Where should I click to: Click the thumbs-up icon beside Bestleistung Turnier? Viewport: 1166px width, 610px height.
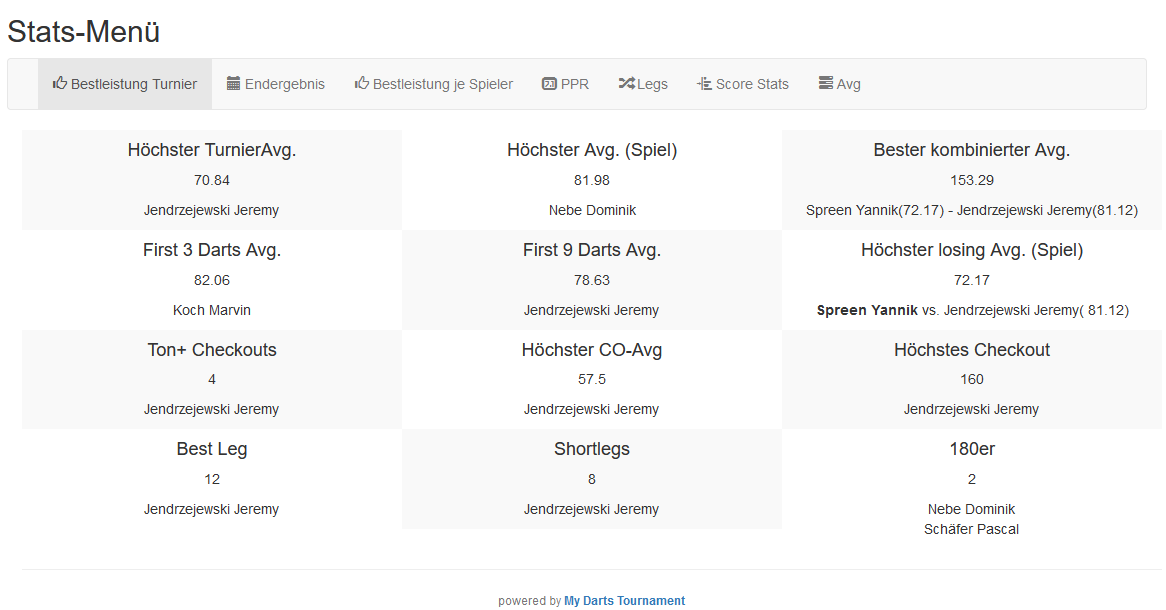coord(60,84)
